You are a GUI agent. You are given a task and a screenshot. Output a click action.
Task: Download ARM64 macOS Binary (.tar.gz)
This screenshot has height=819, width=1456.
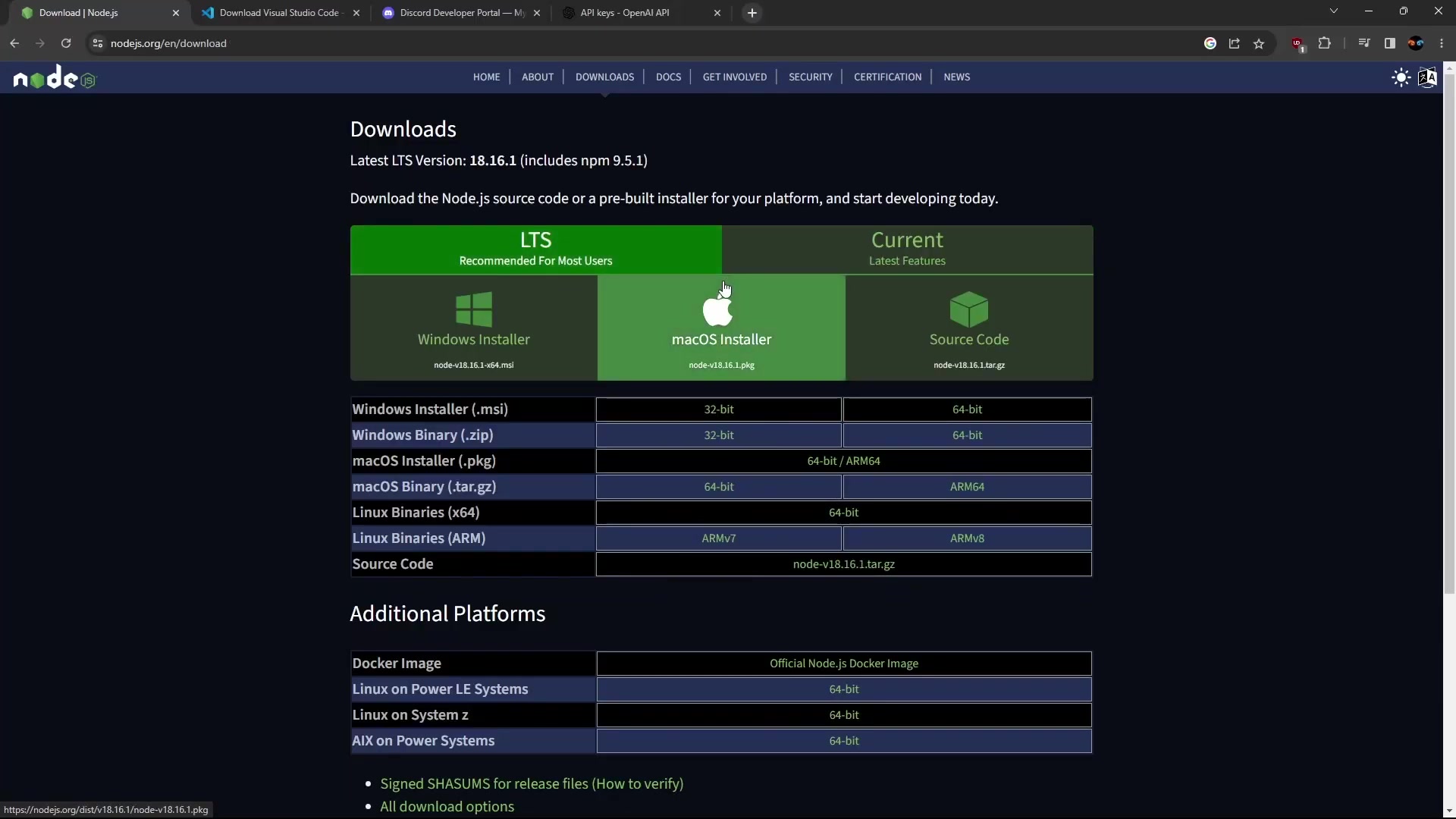967,487
